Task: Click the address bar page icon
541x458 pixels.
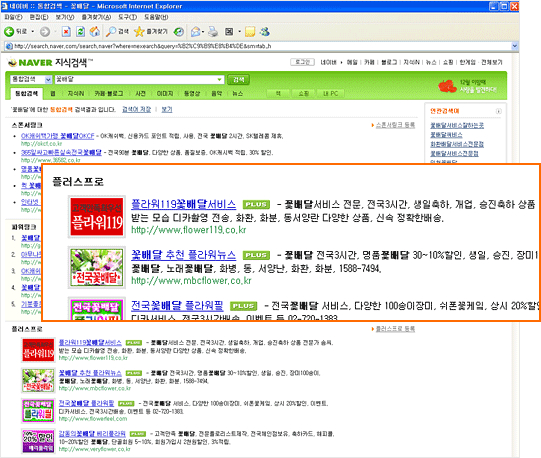Action: click(x=9, y=46)
